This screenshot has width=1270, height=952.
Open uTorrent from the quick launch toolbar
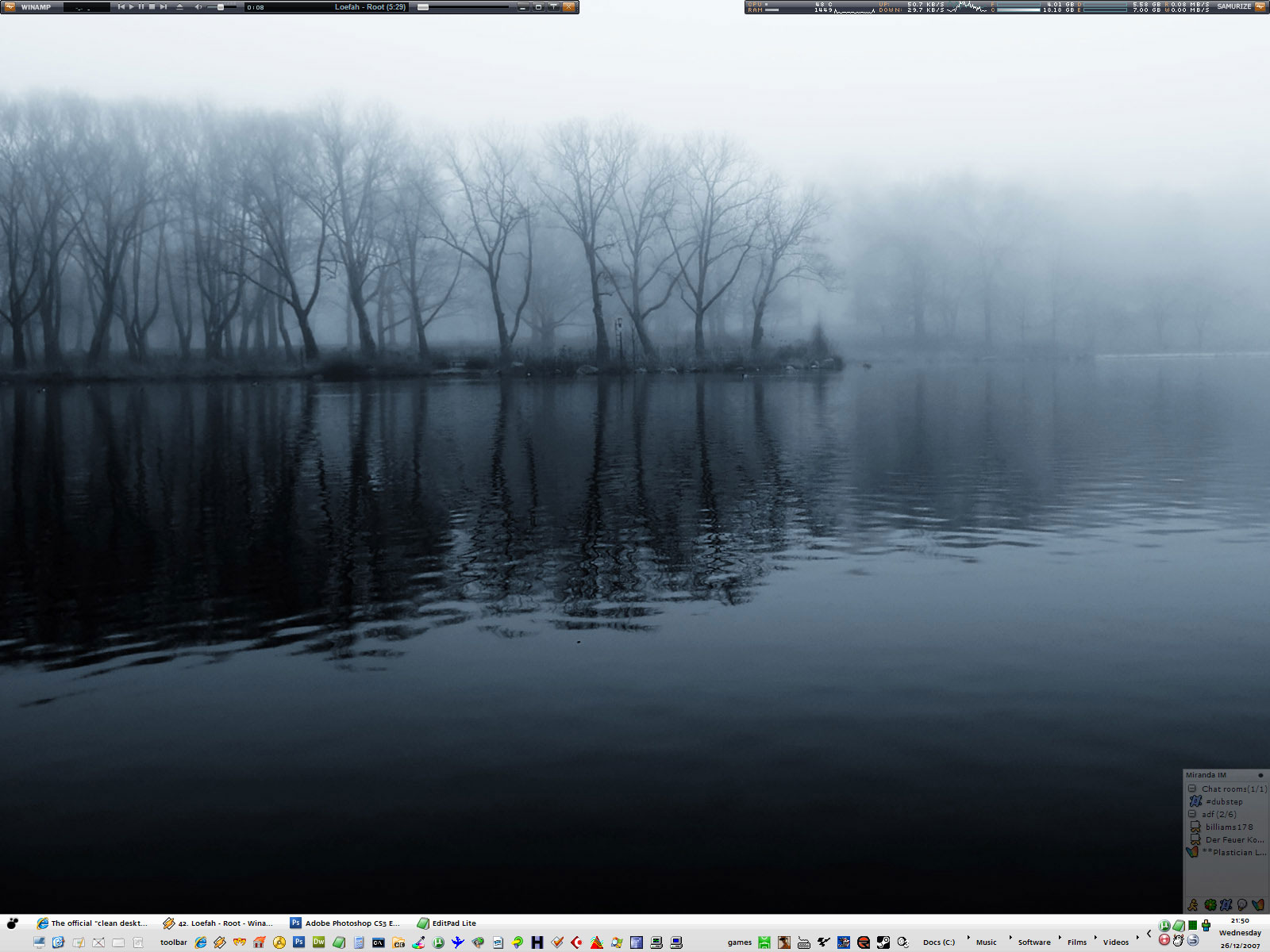[438, 942]
